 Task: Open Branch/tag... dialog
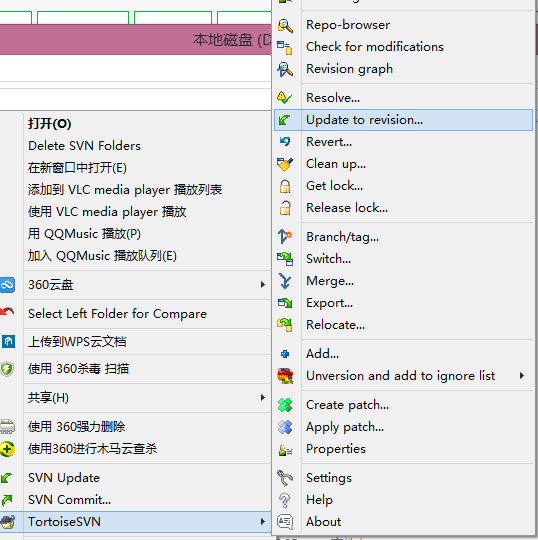[x=403, y=237]
